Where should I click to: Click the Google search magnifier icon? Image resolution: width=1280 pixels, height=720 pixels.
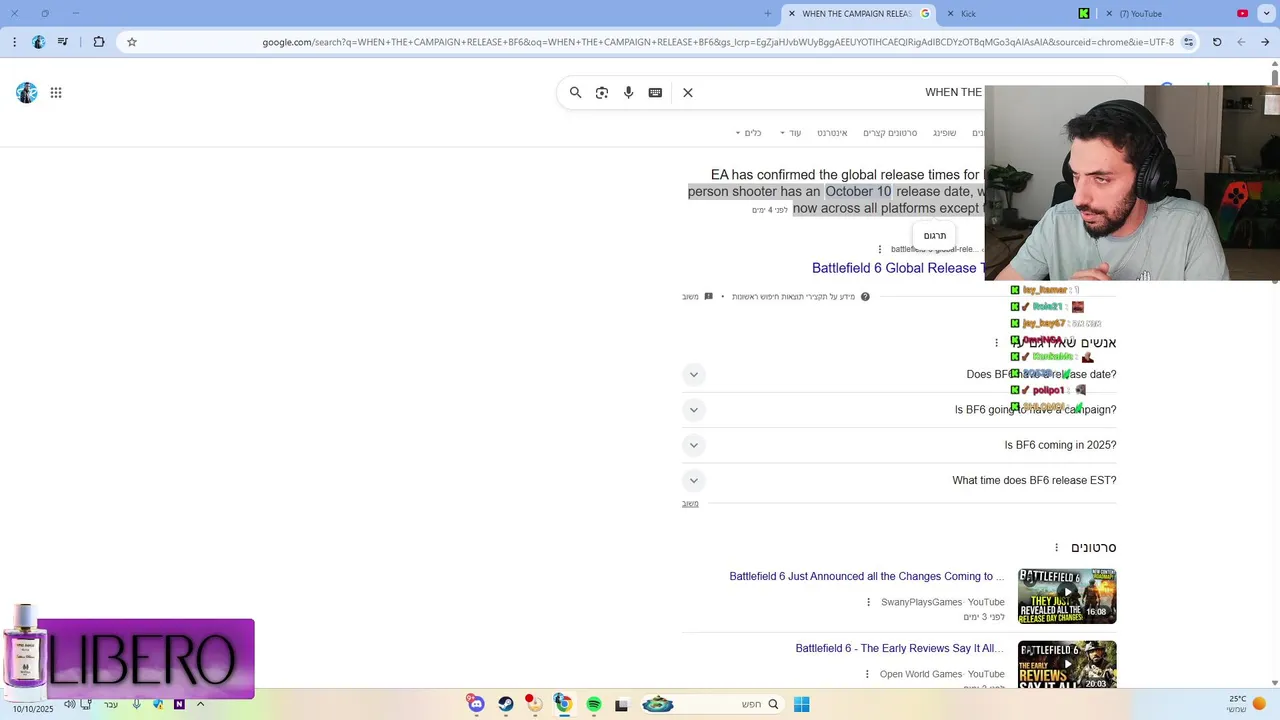tap(576, 93)
